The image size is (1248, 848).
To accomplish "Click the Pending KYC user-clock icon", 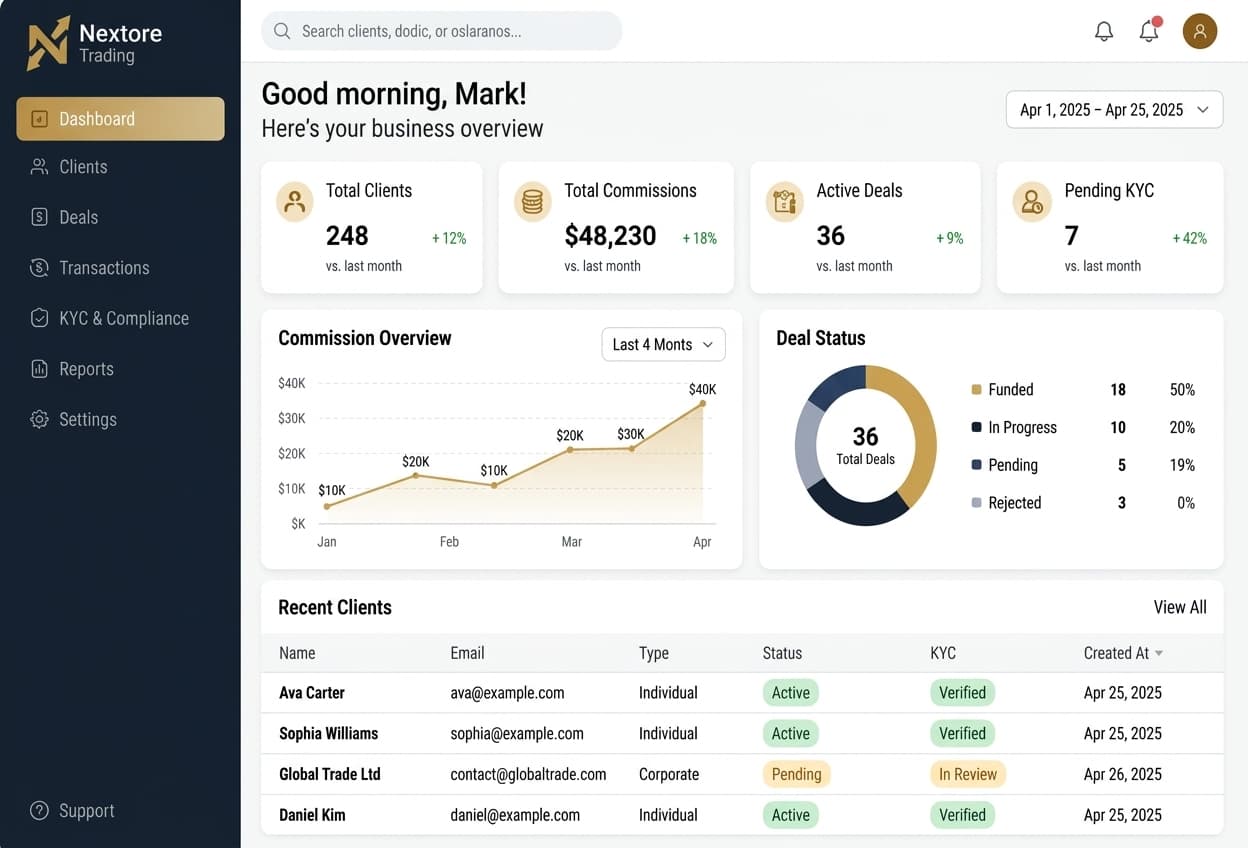I will click(1031, 202).
